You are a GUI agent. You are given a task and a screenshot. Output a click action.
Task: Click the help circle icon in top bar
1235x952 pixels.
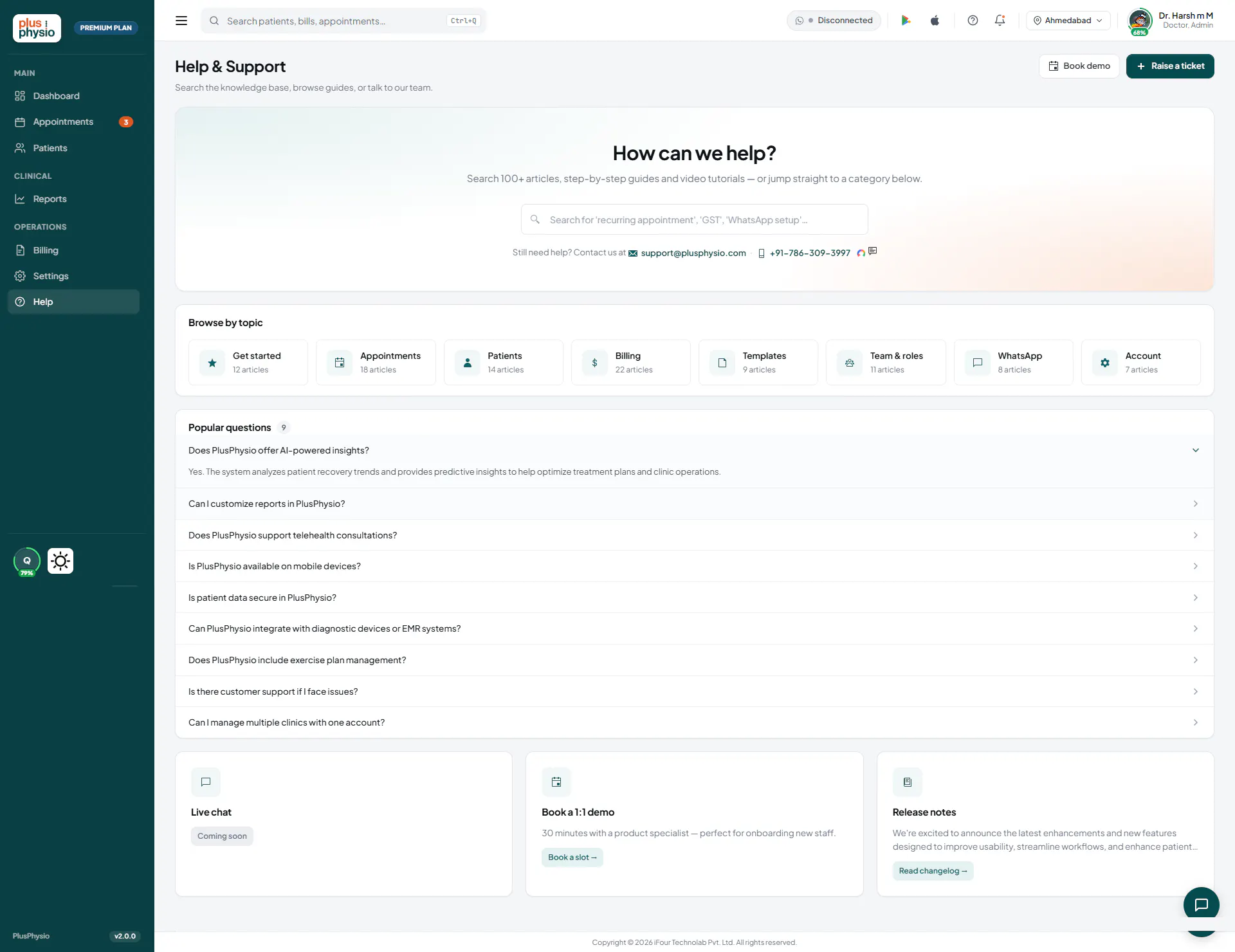pyautogui.click(x=973, y=21)
